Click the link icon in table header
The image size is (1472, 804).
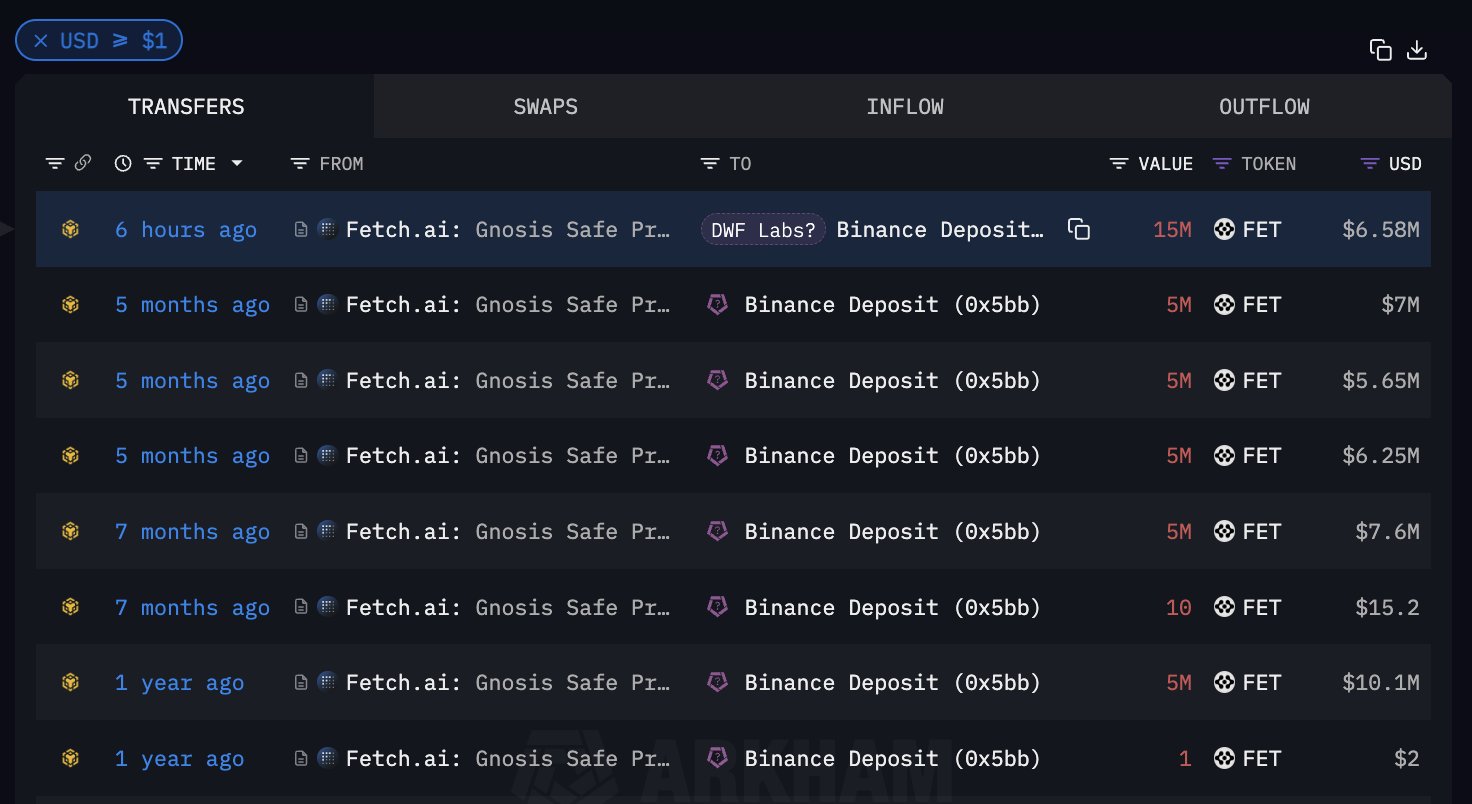(83, 163)
